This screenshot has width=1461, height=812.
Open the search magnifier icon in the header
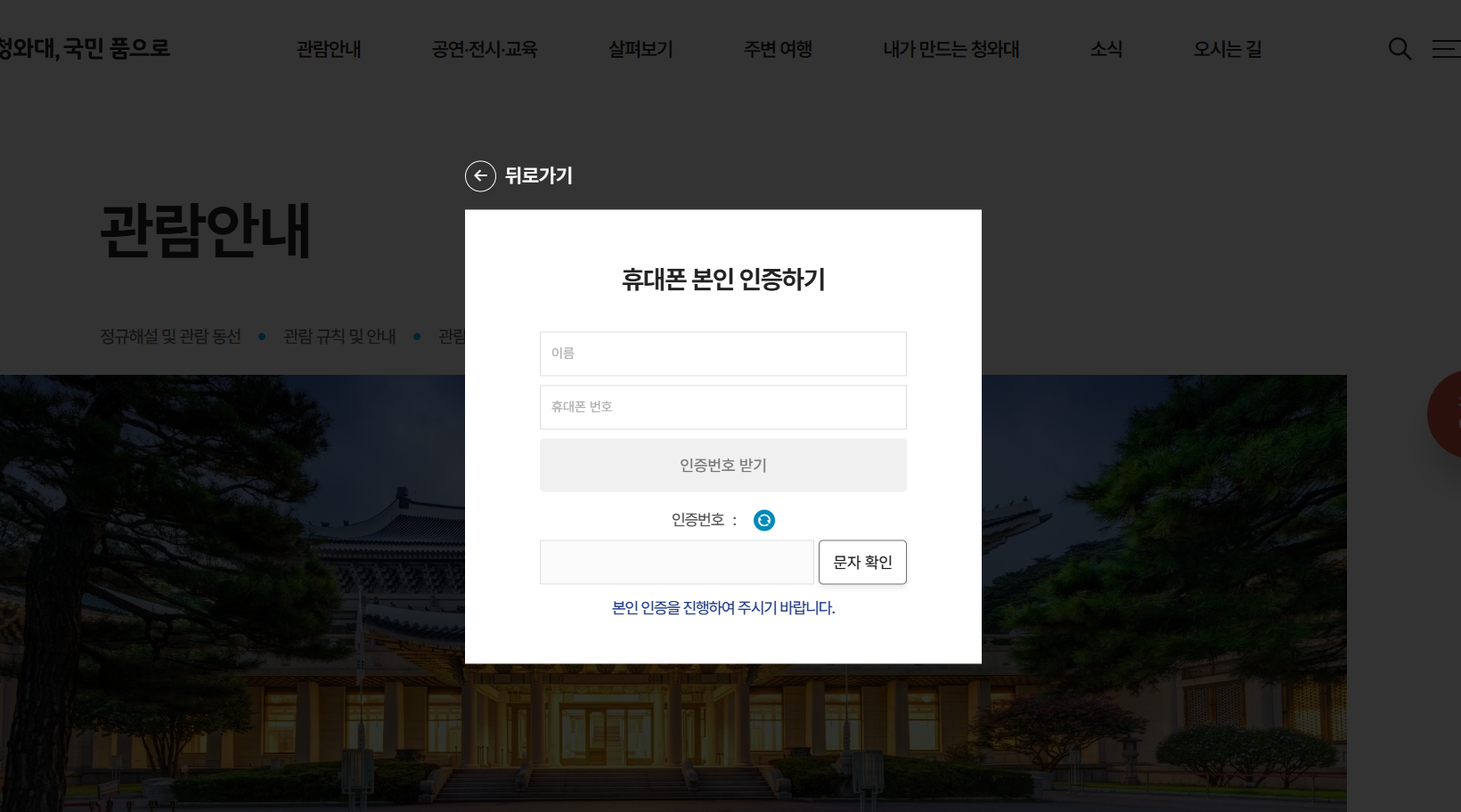point(1400,49)
